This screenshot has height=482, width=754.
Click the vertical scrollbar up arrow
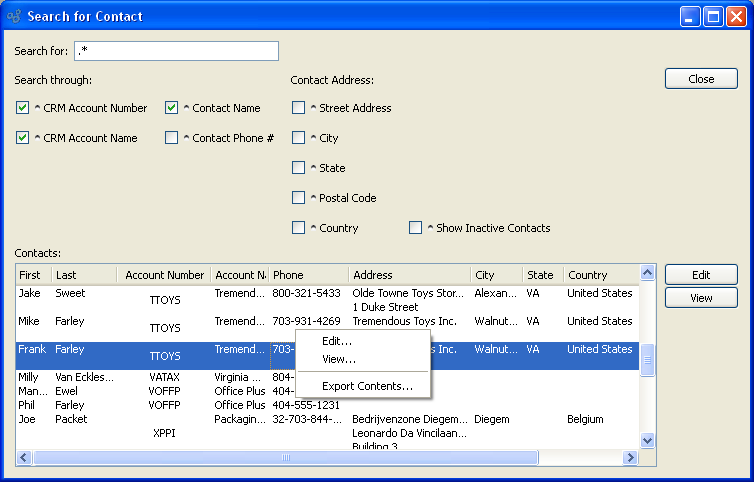(646, 273)
